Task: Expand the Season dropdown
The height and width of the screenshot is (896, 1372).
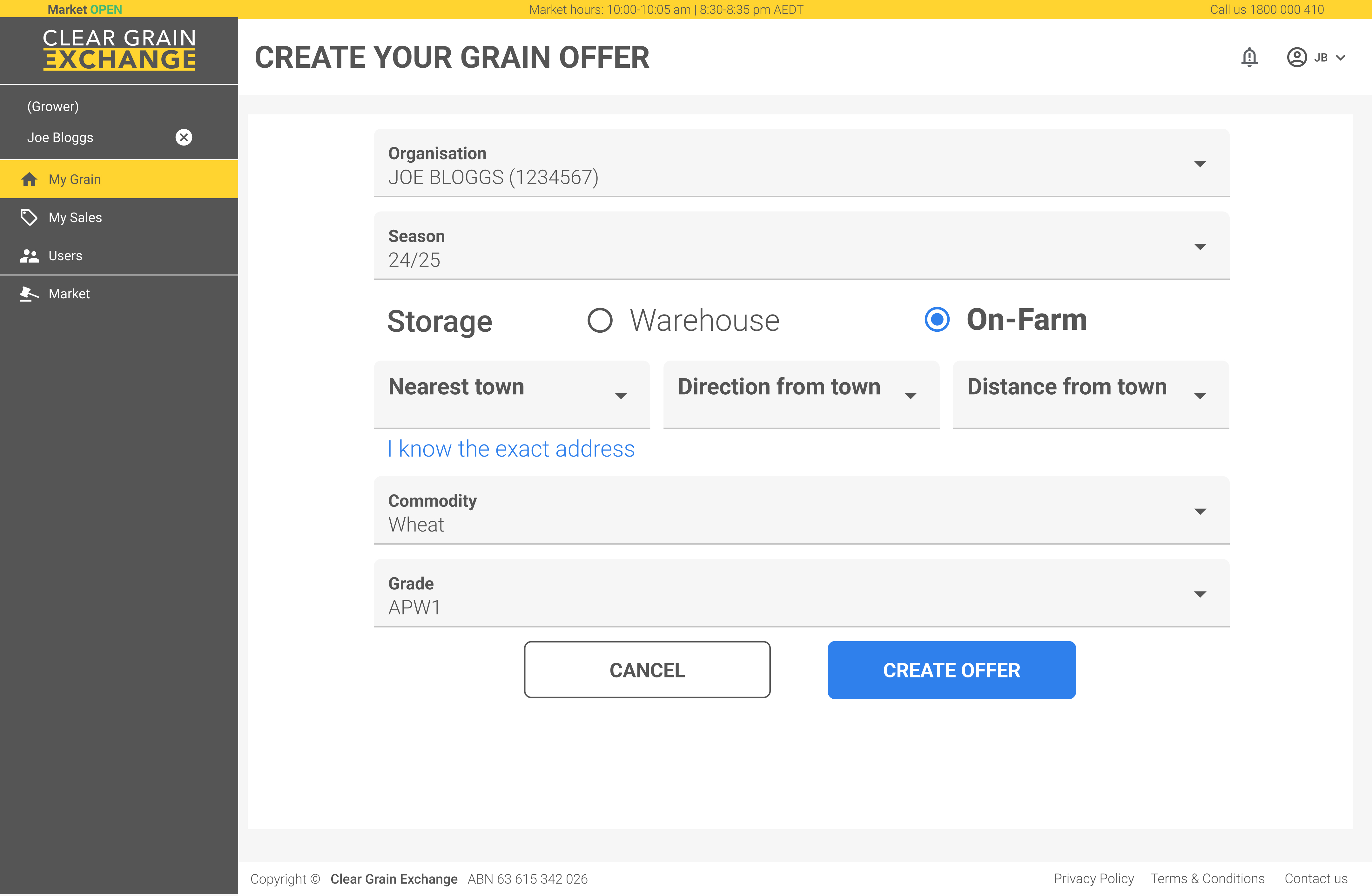Action: point(801,246)
